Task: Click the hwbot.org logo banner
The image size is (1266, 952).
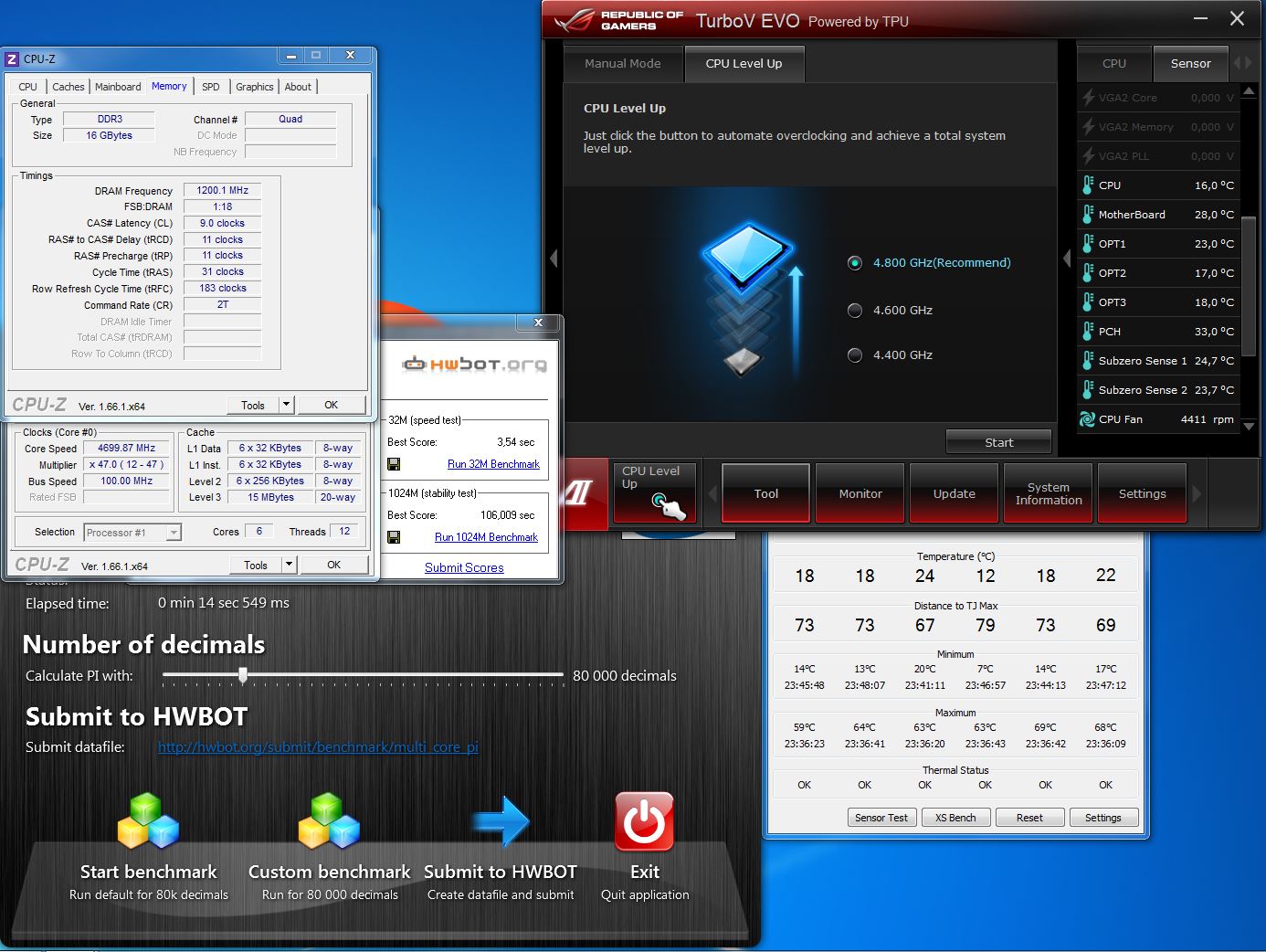Action: tap(474, 364)
